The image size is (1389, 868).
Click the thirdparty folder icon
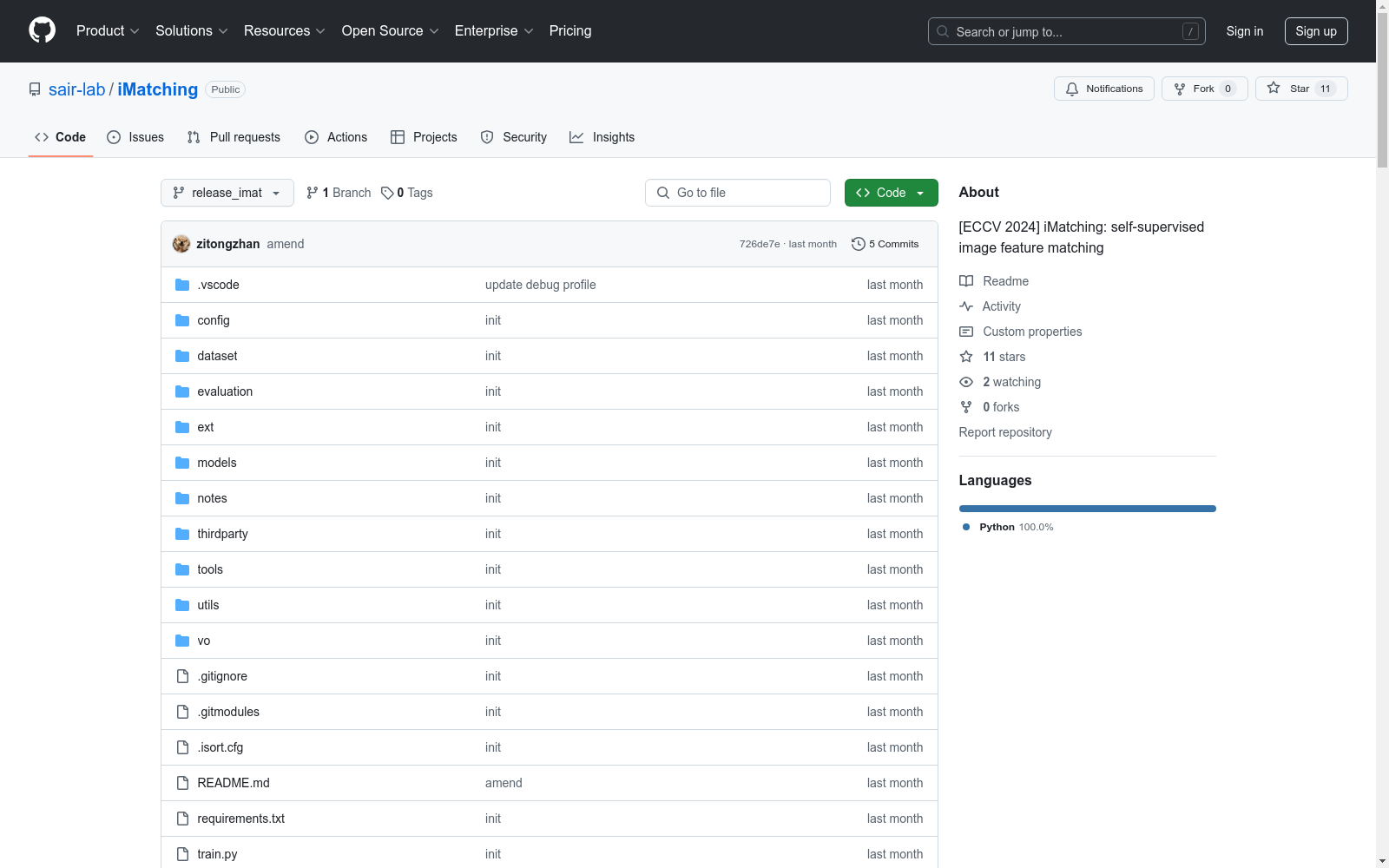point(182,534)
